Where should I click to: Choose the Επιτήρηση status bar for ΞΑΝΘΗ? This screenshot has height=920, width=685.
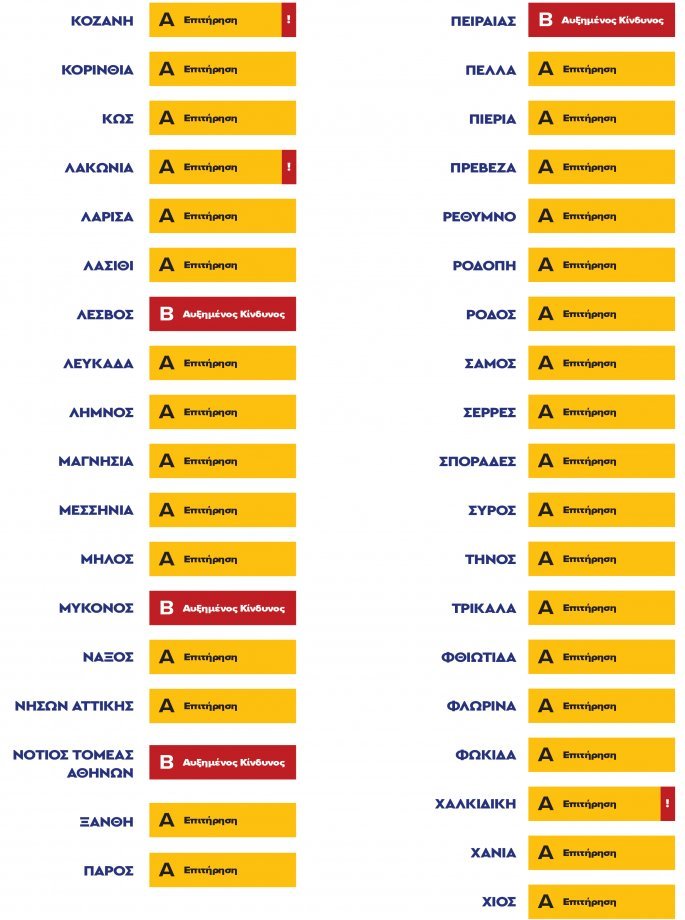click(222, 820)
